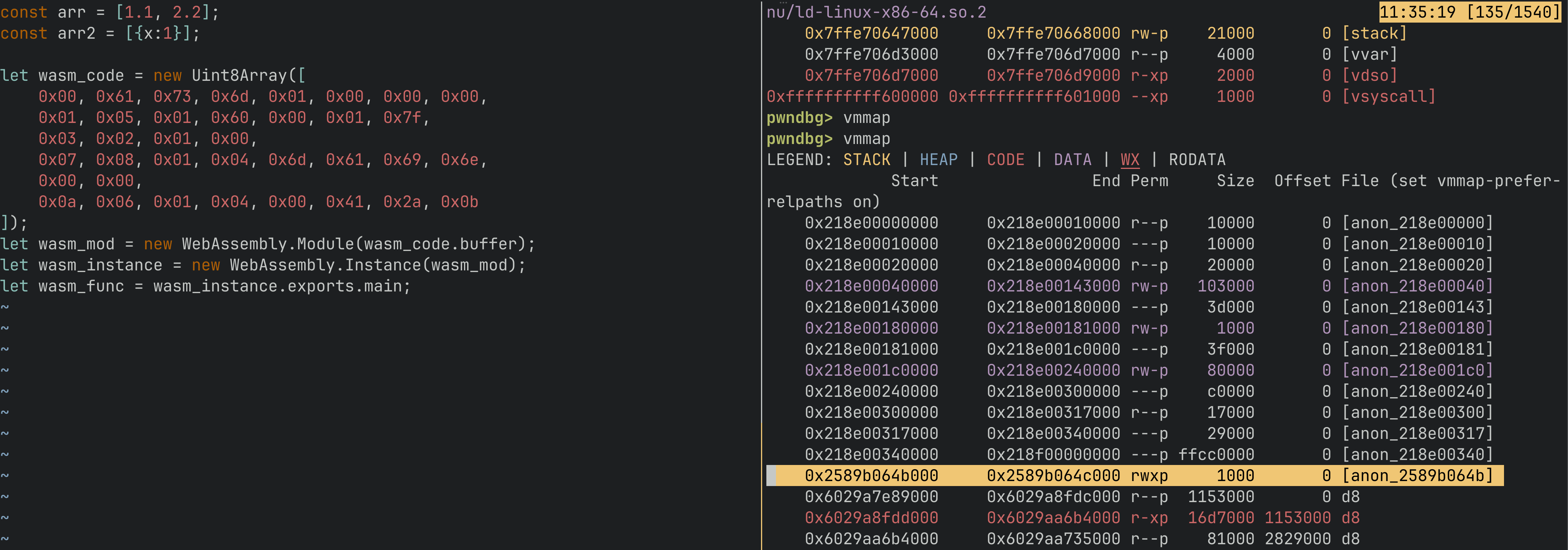The width and height of the screenshot is (1568, 550).
Task: Click the anon_218e00040 rw-p mapping
Action: click(1417, 286)
